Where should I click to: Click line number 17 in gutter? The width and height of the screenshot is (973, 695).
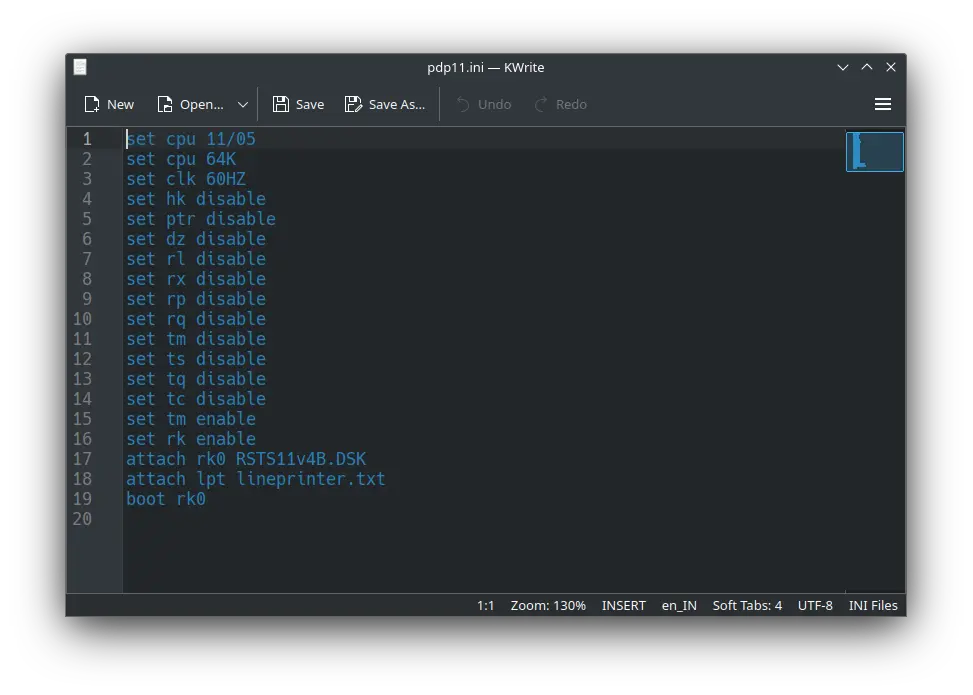82,459
